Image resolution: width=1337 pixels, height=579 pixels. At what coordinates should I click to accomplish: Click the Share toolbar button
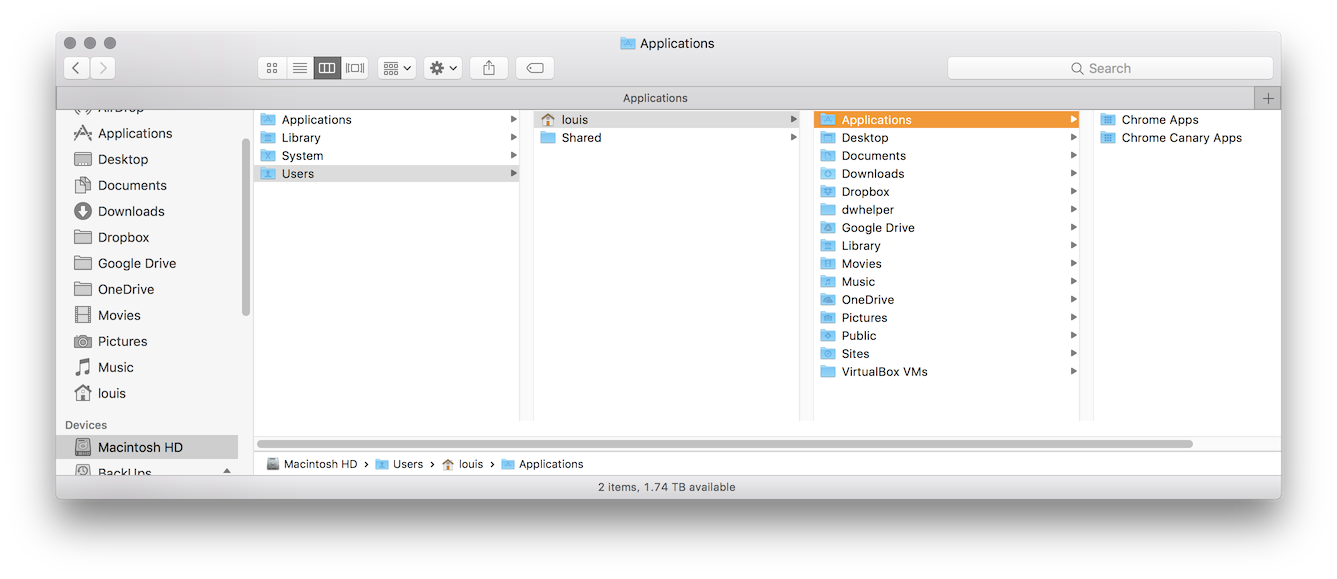tap(489, 68)
